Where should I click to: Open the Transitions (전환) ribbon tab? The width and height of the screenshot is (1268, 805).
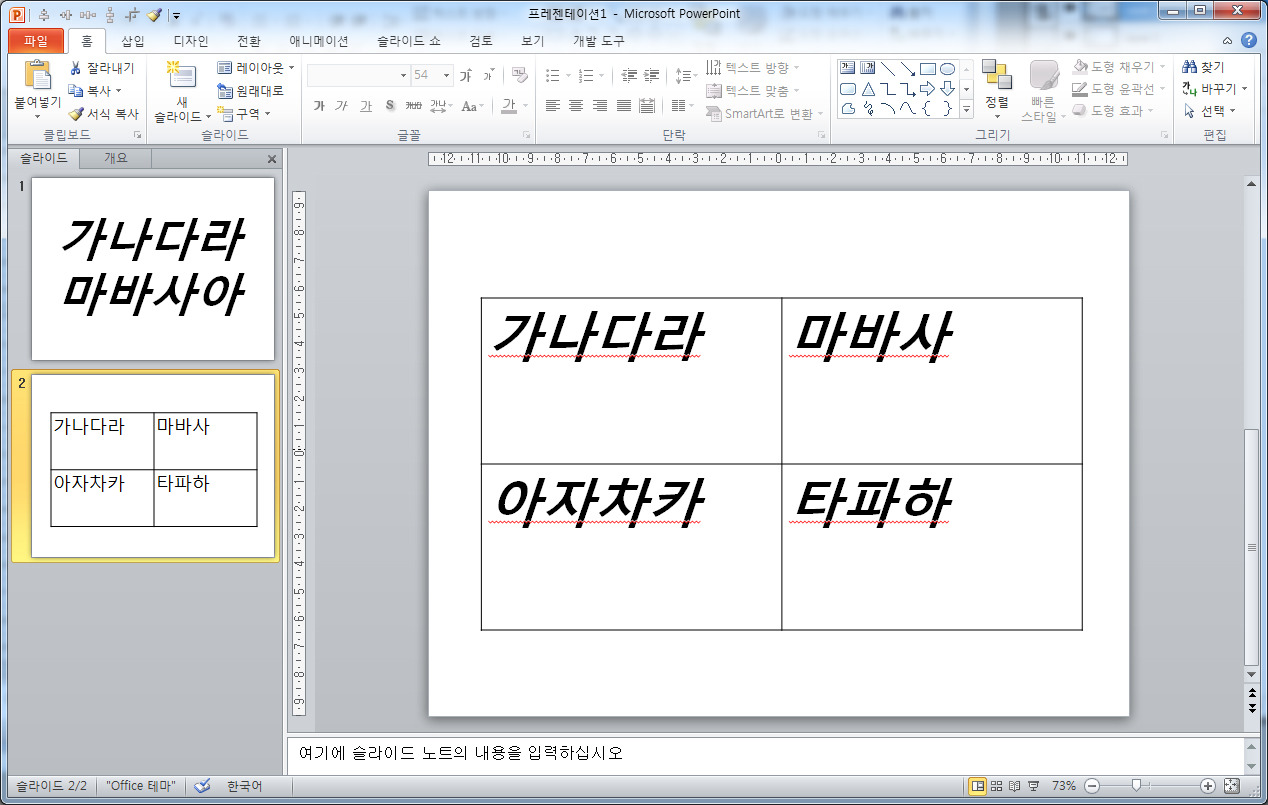[249, 41]
